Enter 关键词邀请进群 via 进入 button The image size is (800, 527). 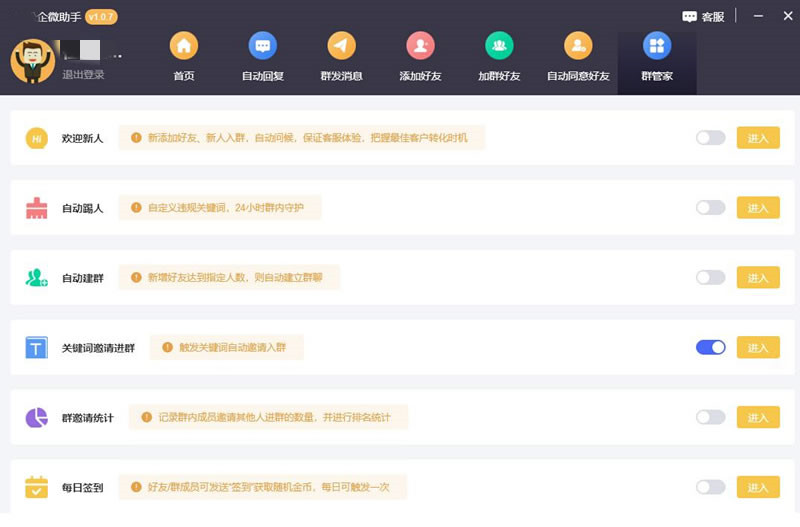[x=758, y=347]
